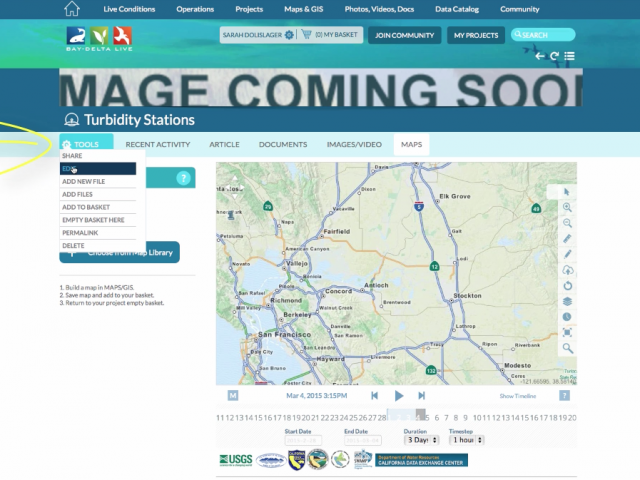Click the map reset rotate icon
Screen dimensions: 640x480
(567, 286)
